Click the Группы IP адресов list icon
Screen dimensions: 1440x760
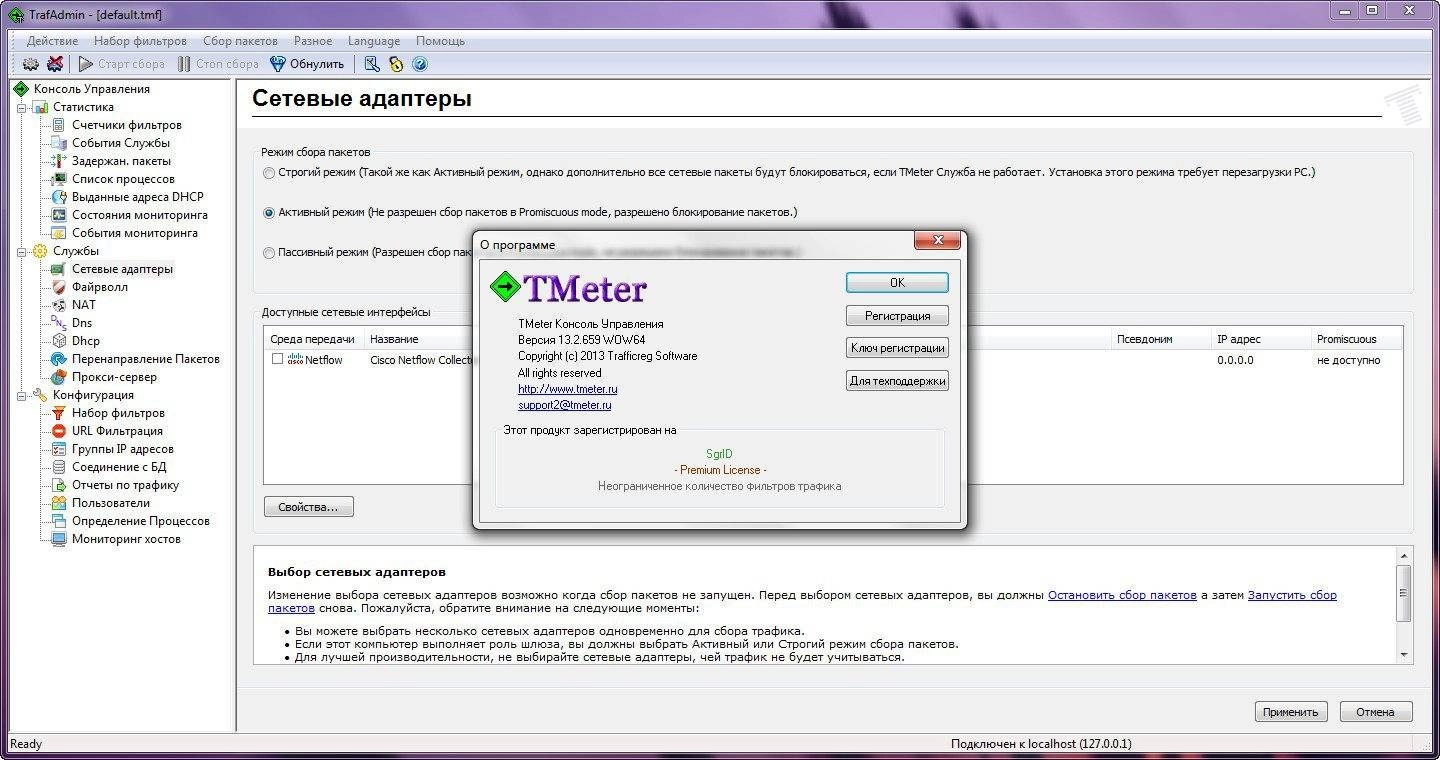[59, 449]
